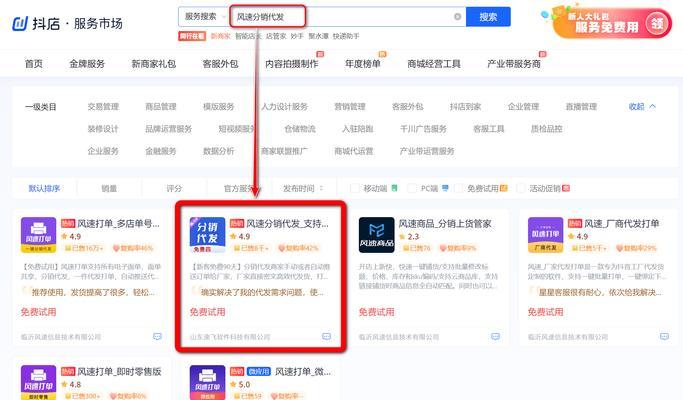
Task: Tick the PC端 checkbox
Action: 412,188
